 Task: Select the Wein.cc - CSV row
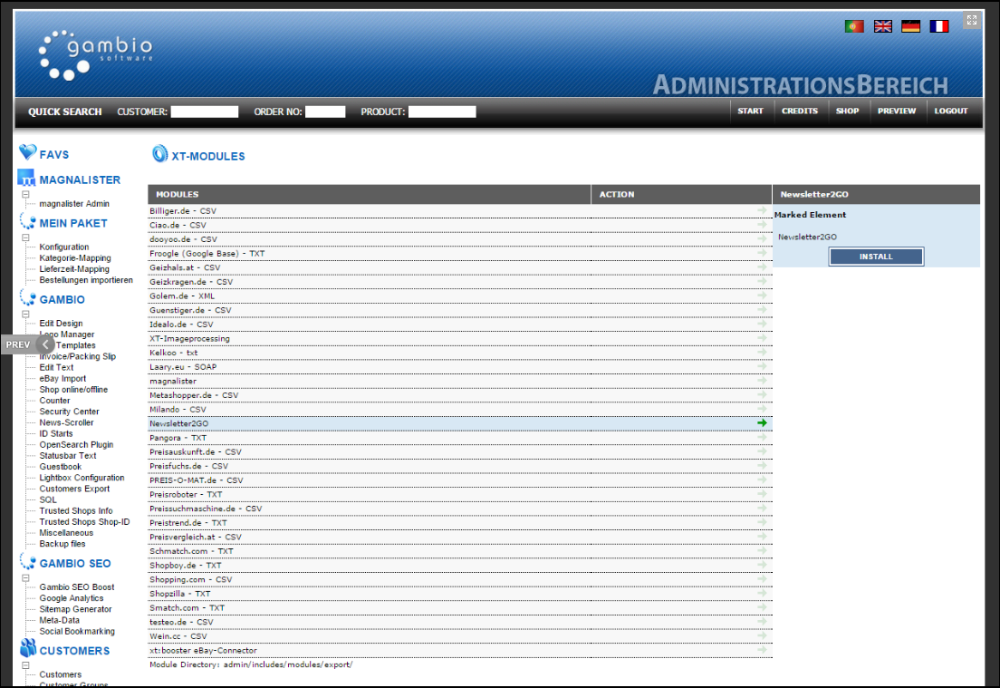[460, 636]
